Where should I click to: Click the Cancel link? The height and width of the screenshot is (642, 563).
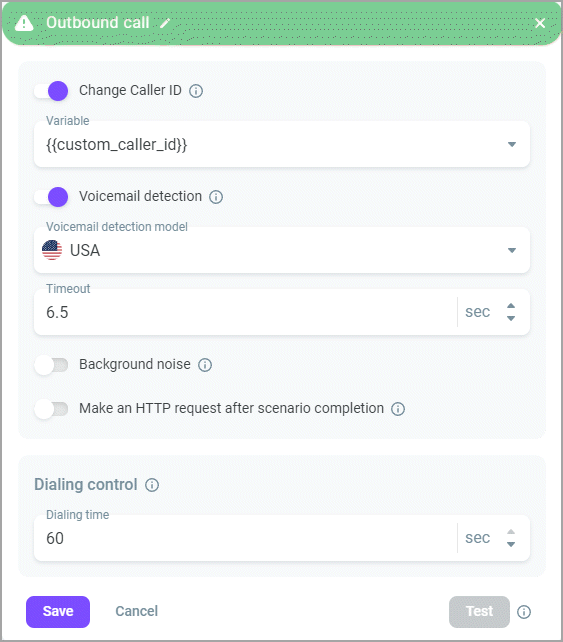click(x=136, y=611)
